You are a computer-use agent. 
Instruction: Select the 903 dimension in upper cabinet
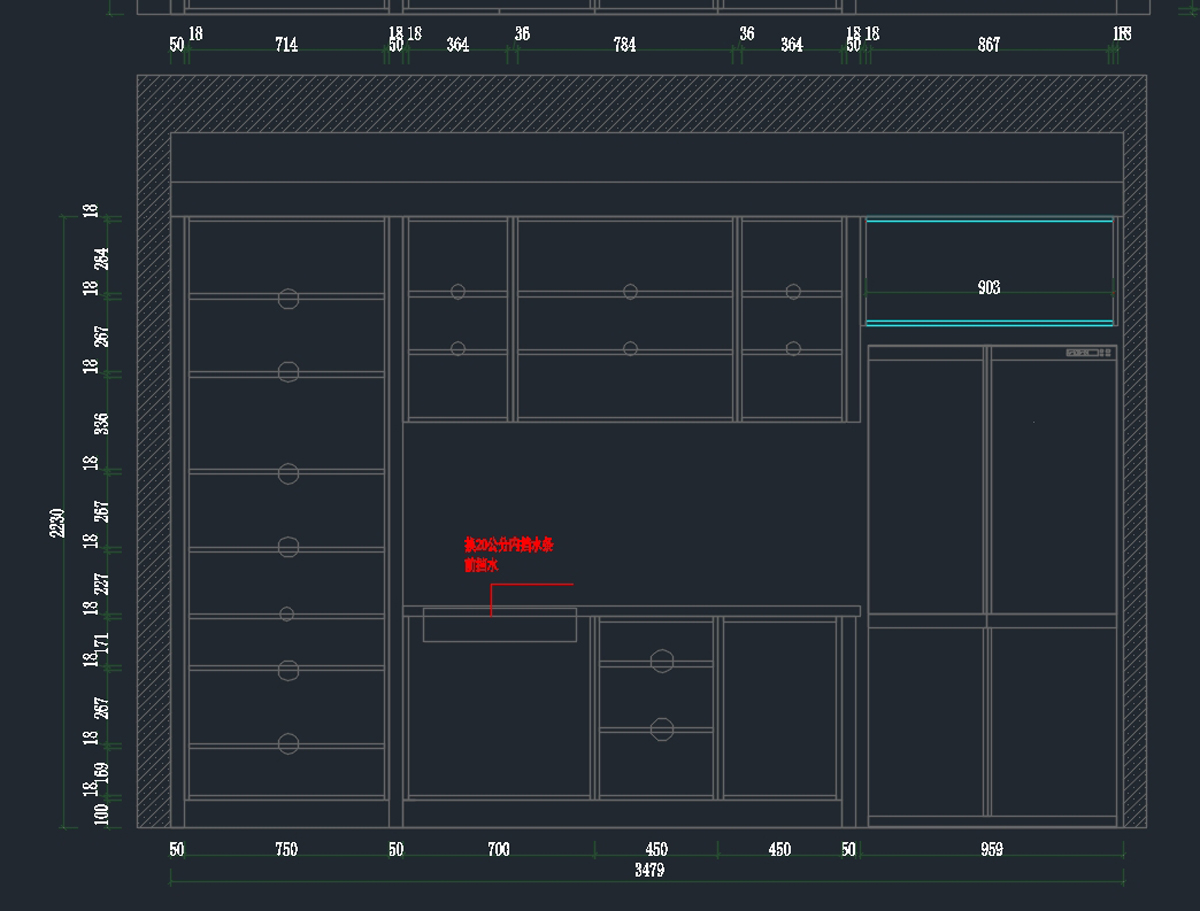(x=988, y=288)
